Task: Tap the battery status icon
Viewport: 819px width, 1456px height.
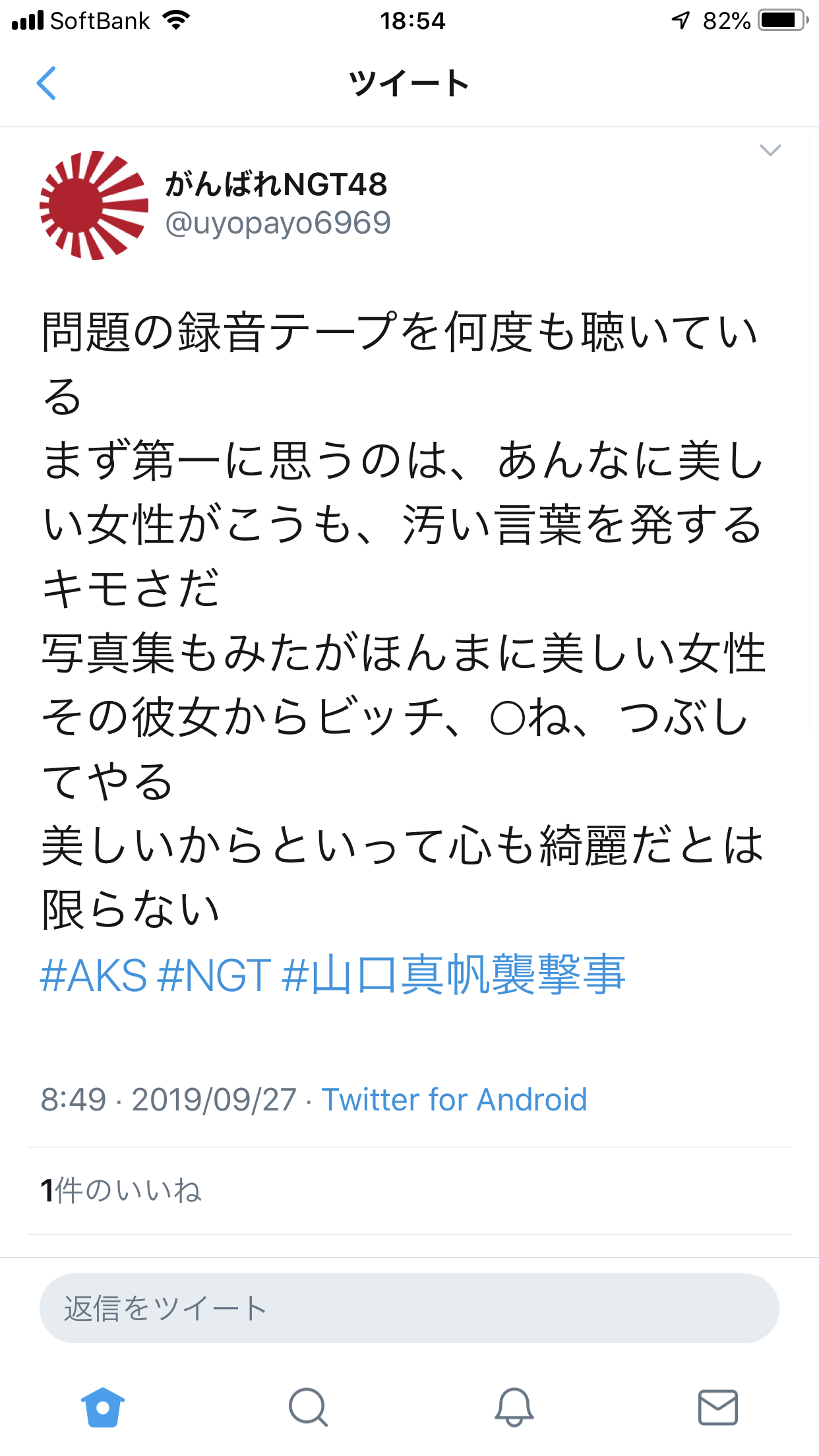Action: pos(783,20)
